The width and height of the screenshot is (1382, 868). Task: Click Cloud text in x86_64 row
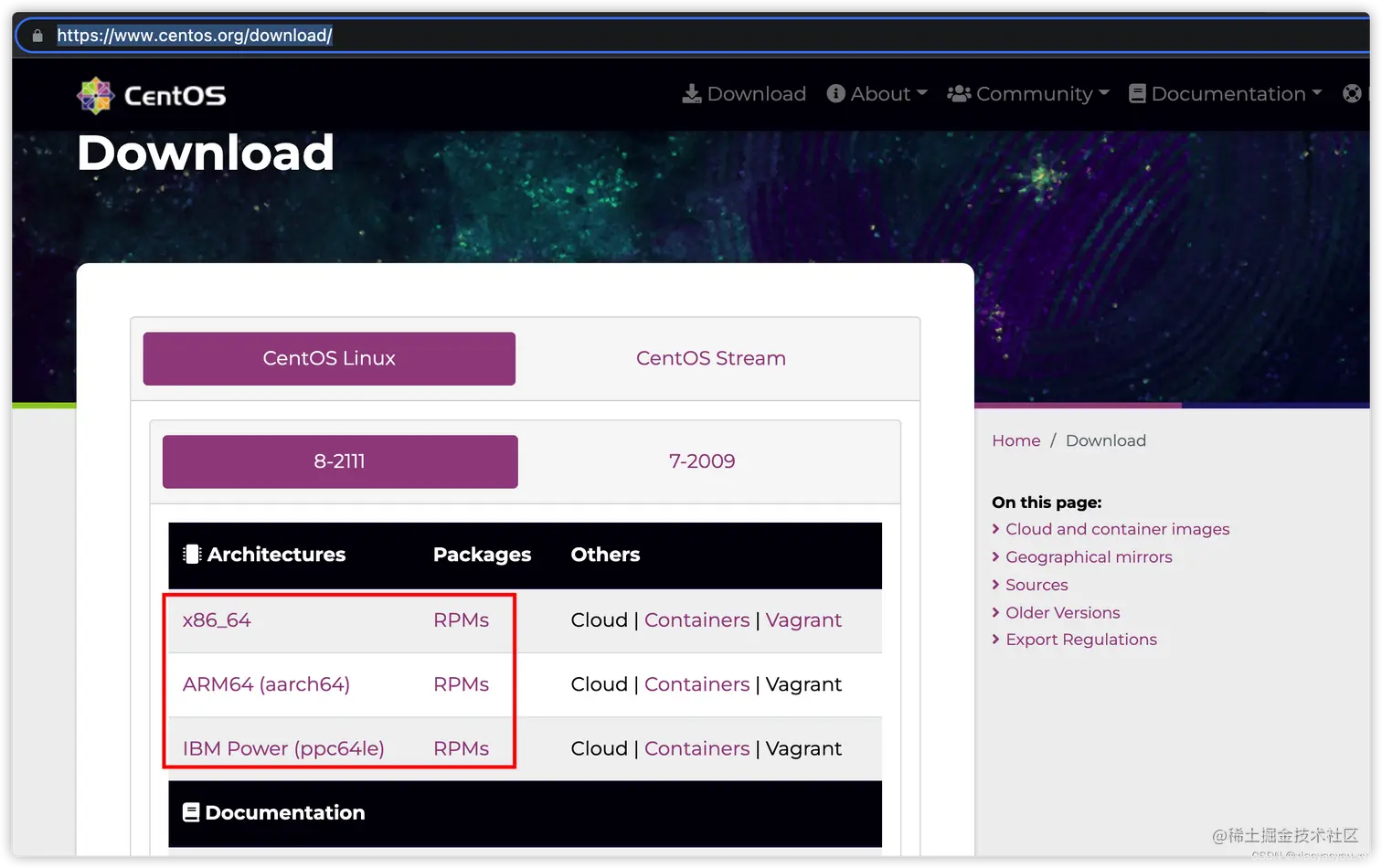599,620
